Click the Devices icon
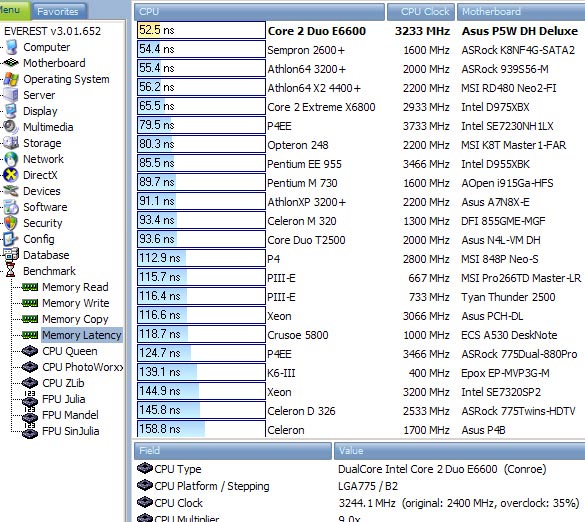Viewport: 585px width, 522px height. (x=11, y=191)
